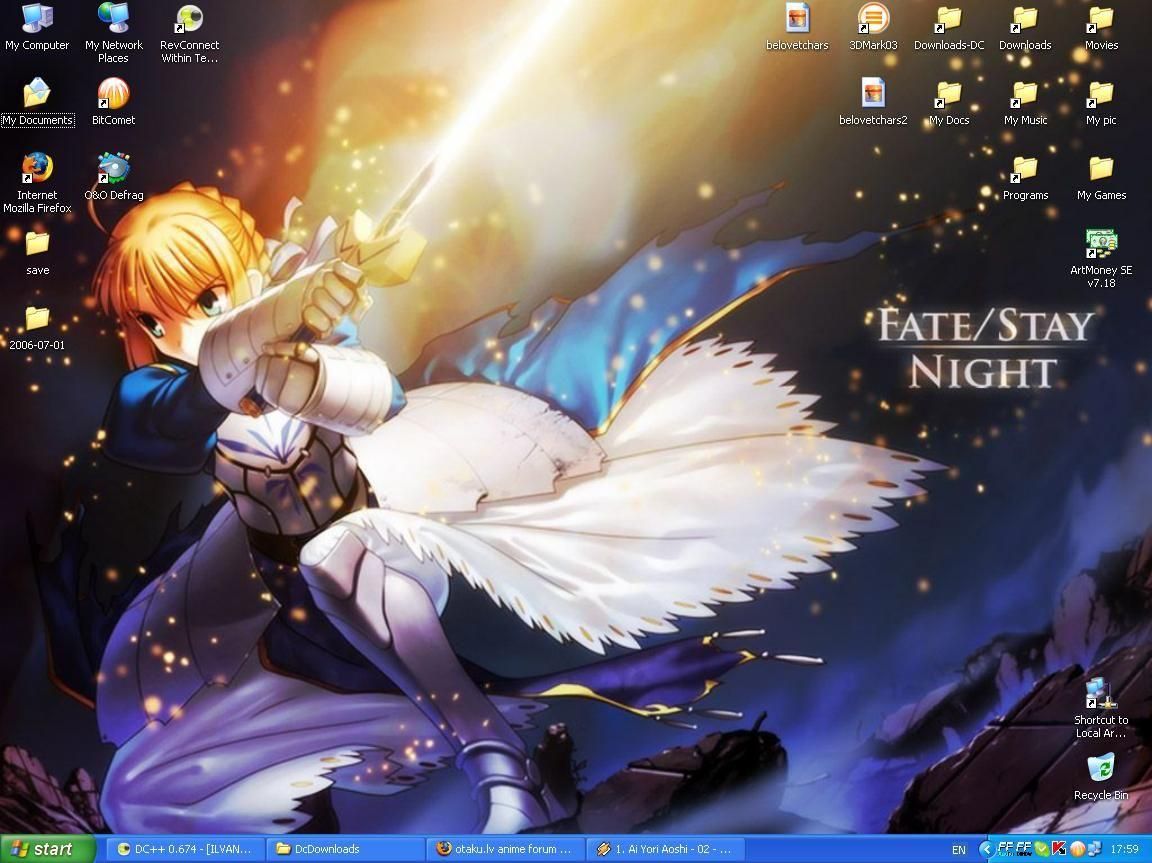Viewport: 1152px width, 863px height.
Task: Click the Kaspersky tray icon
Action: 1059,849
